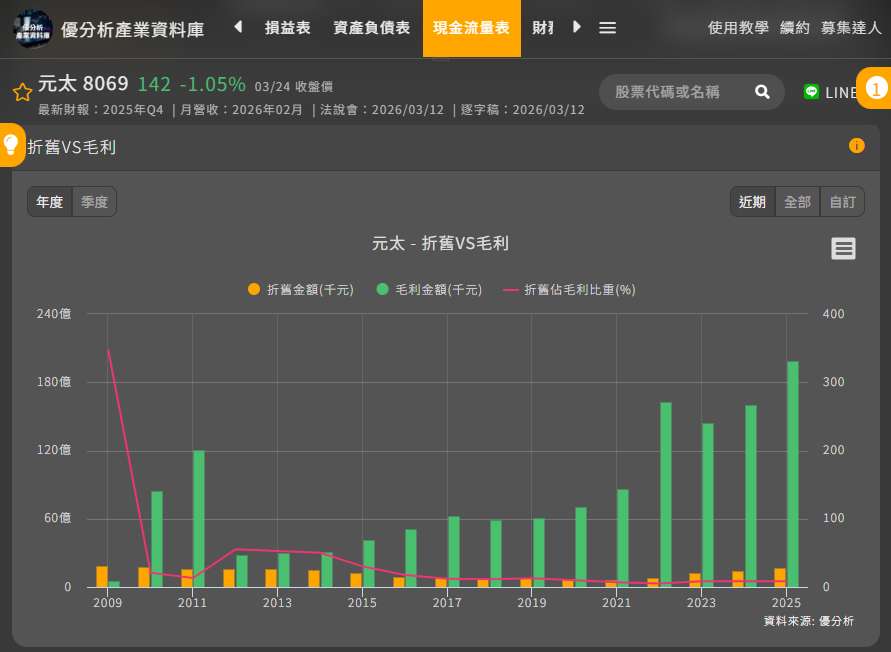Open the 使用教學 link
The image size is (891, 652).
pos(738,28)
